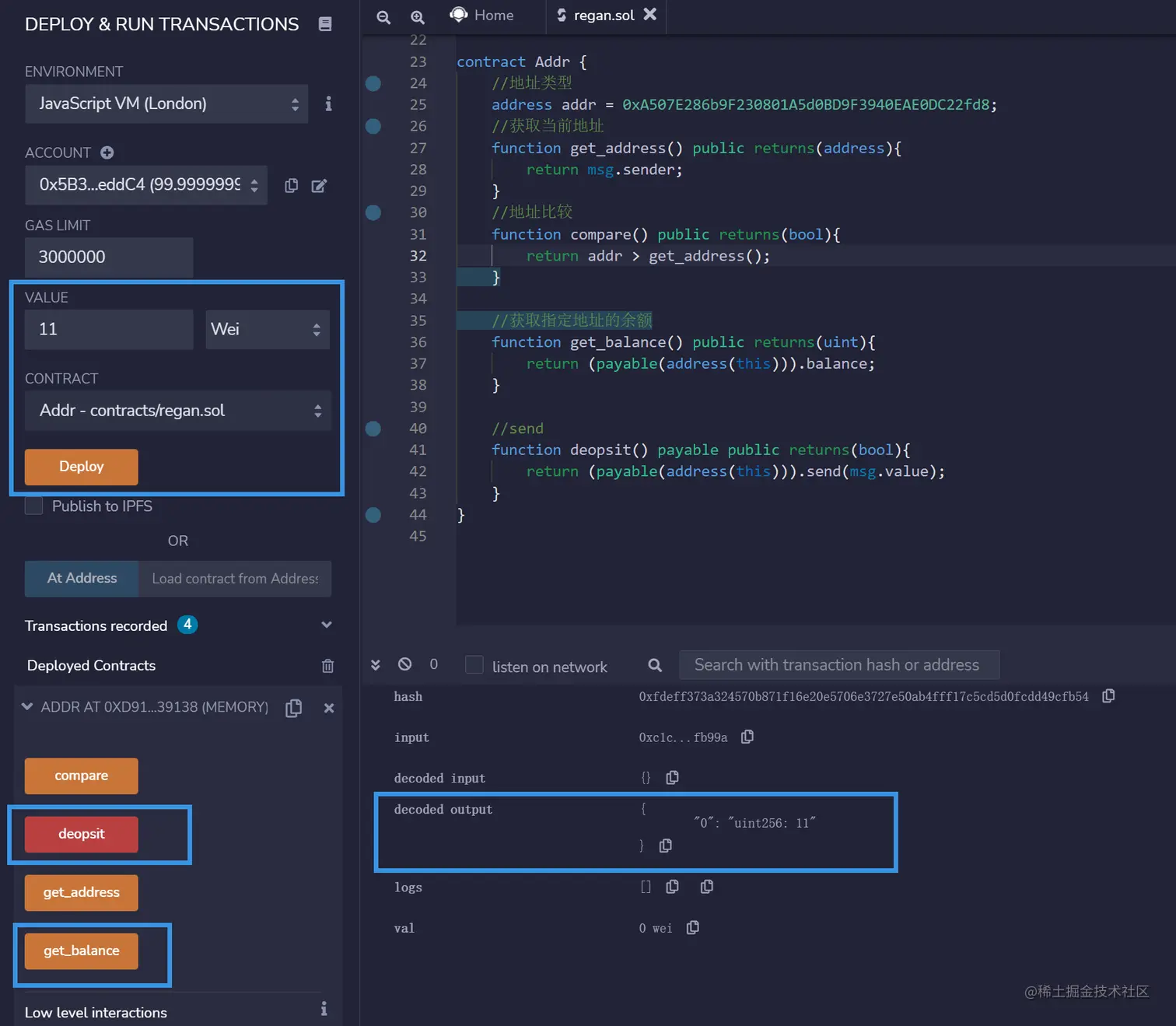Copy the first logs value icon
Viewport: 1176px width, 1026px height.
tap(673, 886)
